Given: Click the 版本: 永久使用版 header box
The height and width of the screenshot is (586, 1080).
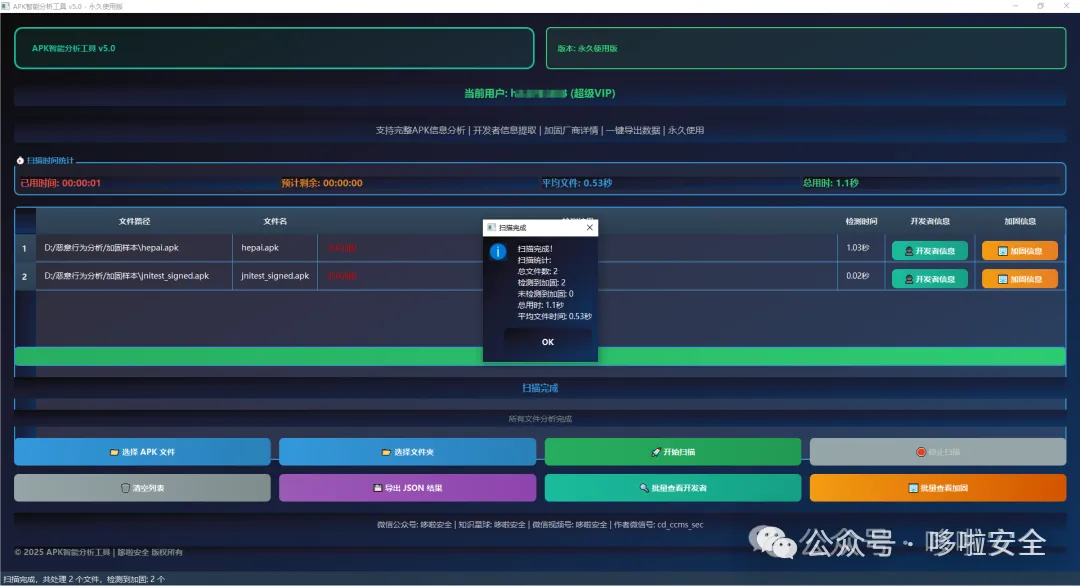Looking at the screenshot, I should click(x=806, y=48).
